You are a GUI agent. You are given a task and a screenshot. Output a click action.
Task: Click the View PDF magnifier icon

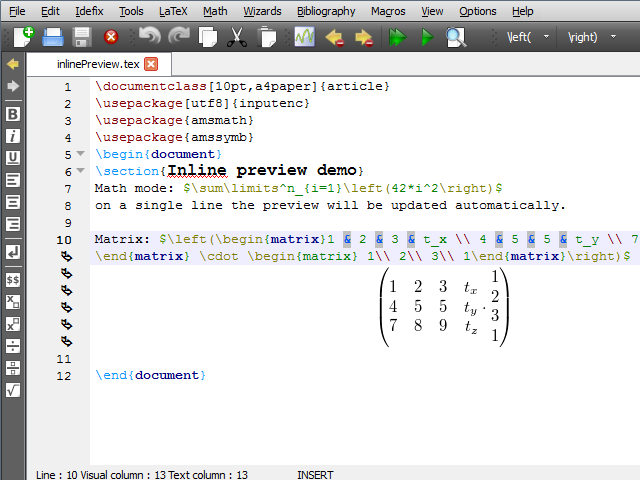(456, 38)
